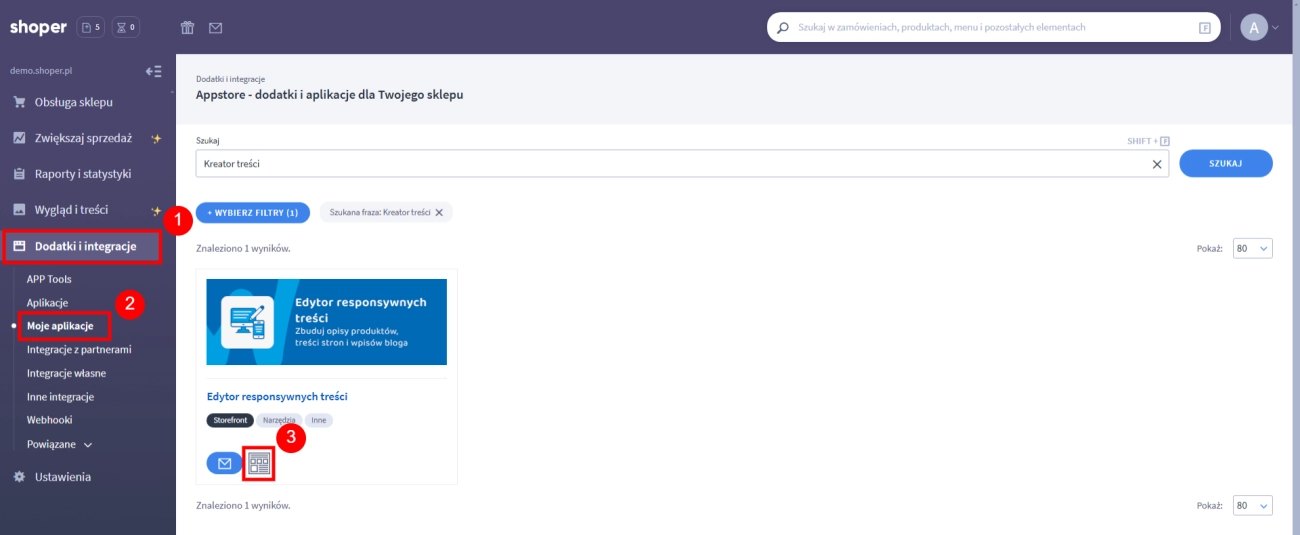Open the envelope messages icon in header
The width and height of the screenshot is (1300, 535).
(215, 28)
